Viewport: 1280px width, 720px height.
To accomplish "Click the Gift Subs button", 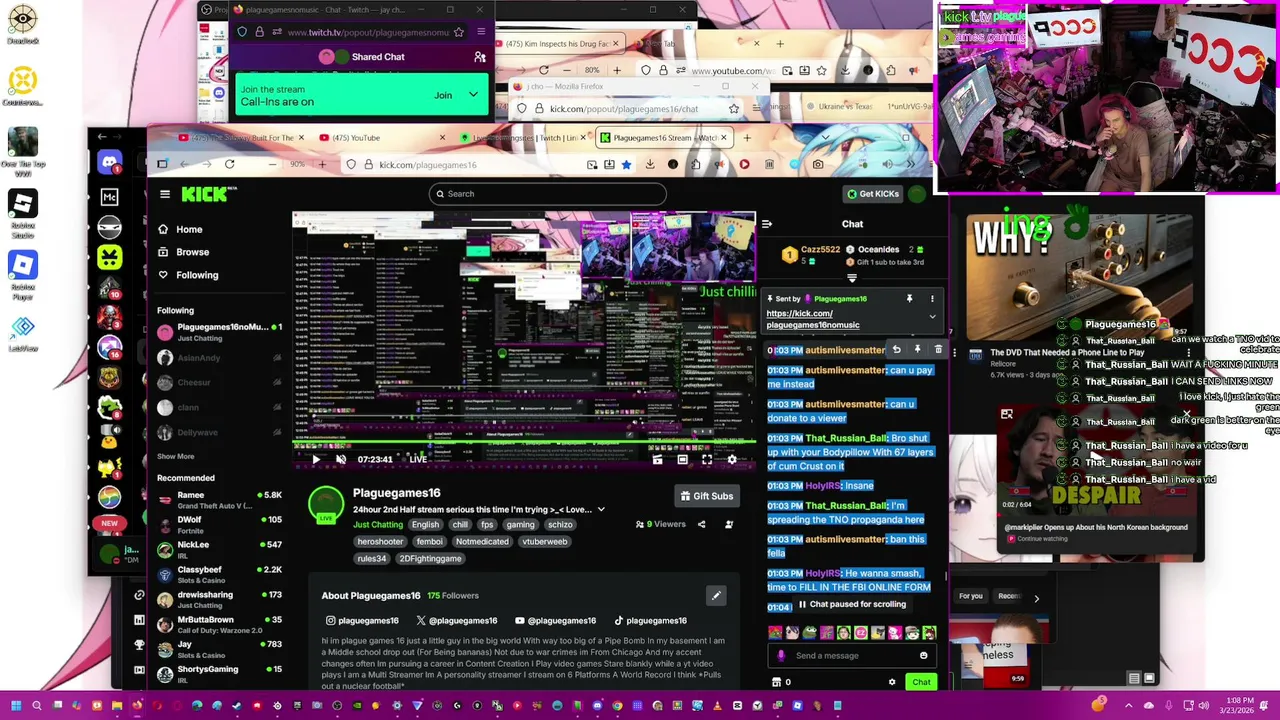I will pos(707,496).
